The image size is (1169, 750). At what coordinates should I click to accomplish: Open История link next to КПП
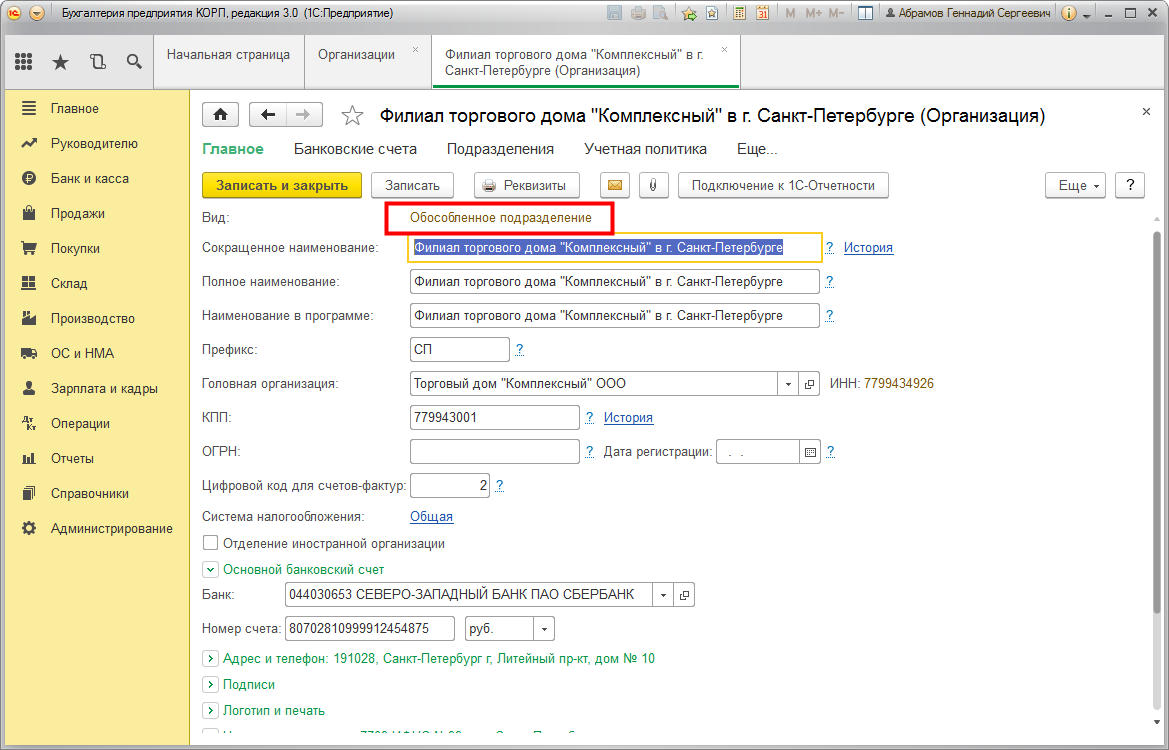click(628, 417)
